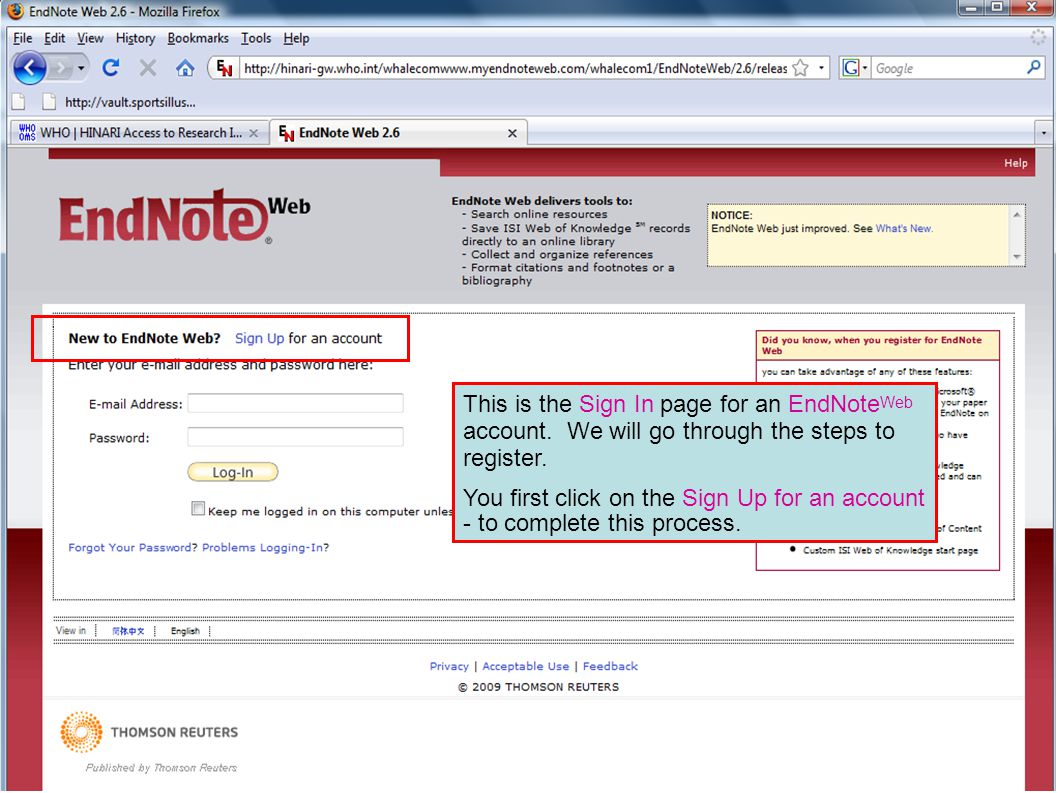
Task: Open the address bar history dropdown arrow
Action: tap(821, 68)
